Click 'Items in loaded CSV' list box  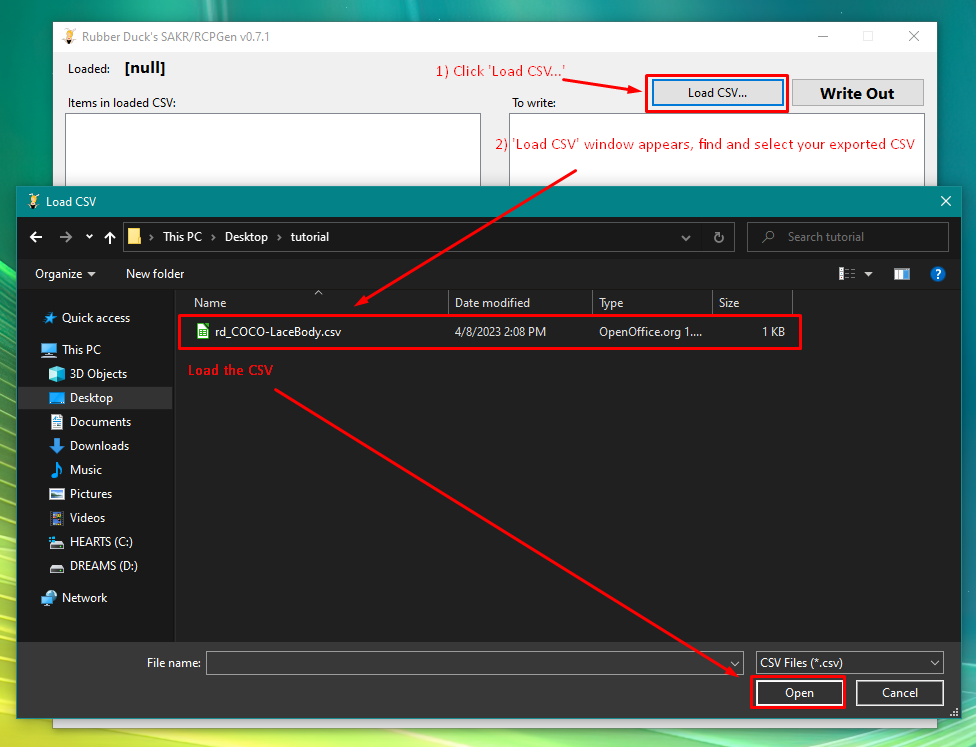point(273,149)
